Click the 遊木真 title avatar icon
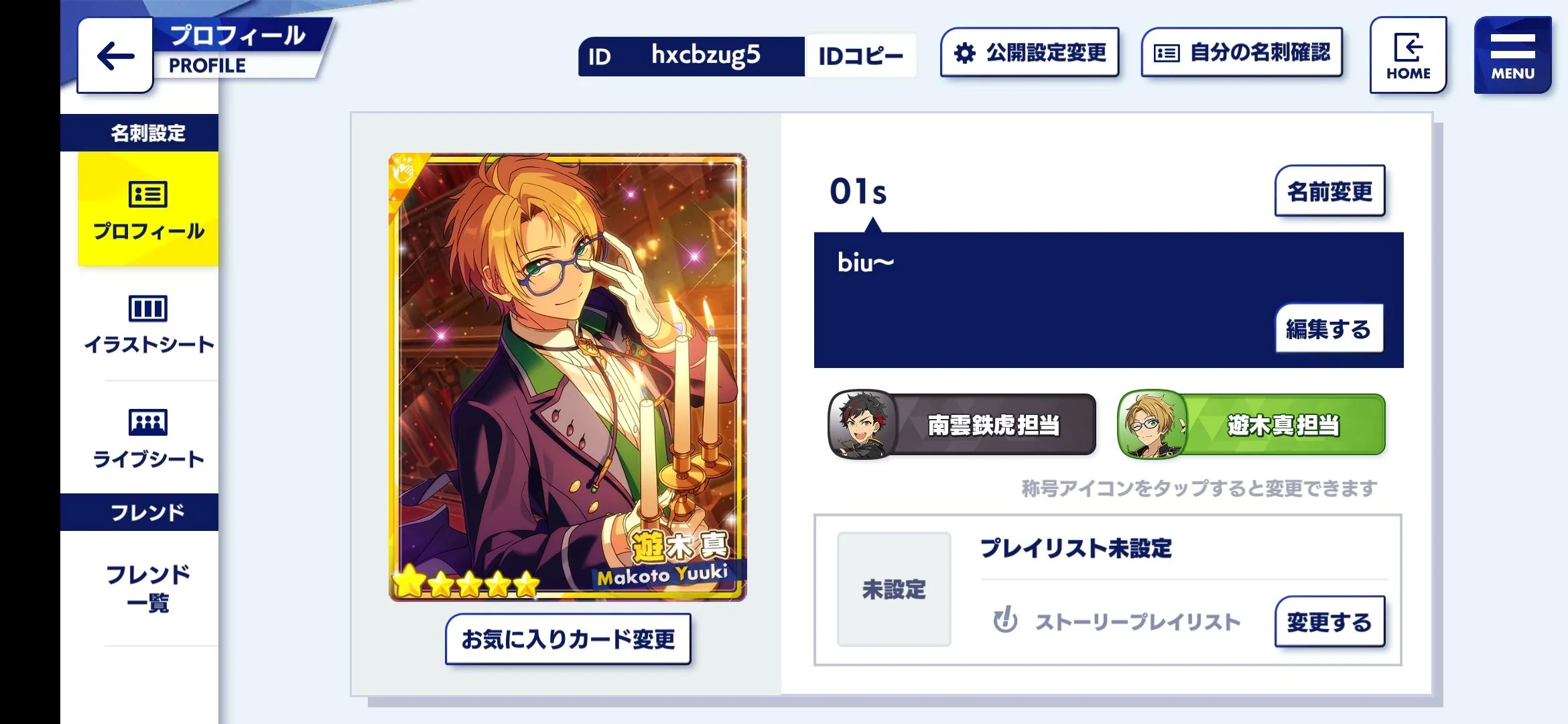Image resolution: width=1568 pixels, height=724 pixels. (1152, 425)
